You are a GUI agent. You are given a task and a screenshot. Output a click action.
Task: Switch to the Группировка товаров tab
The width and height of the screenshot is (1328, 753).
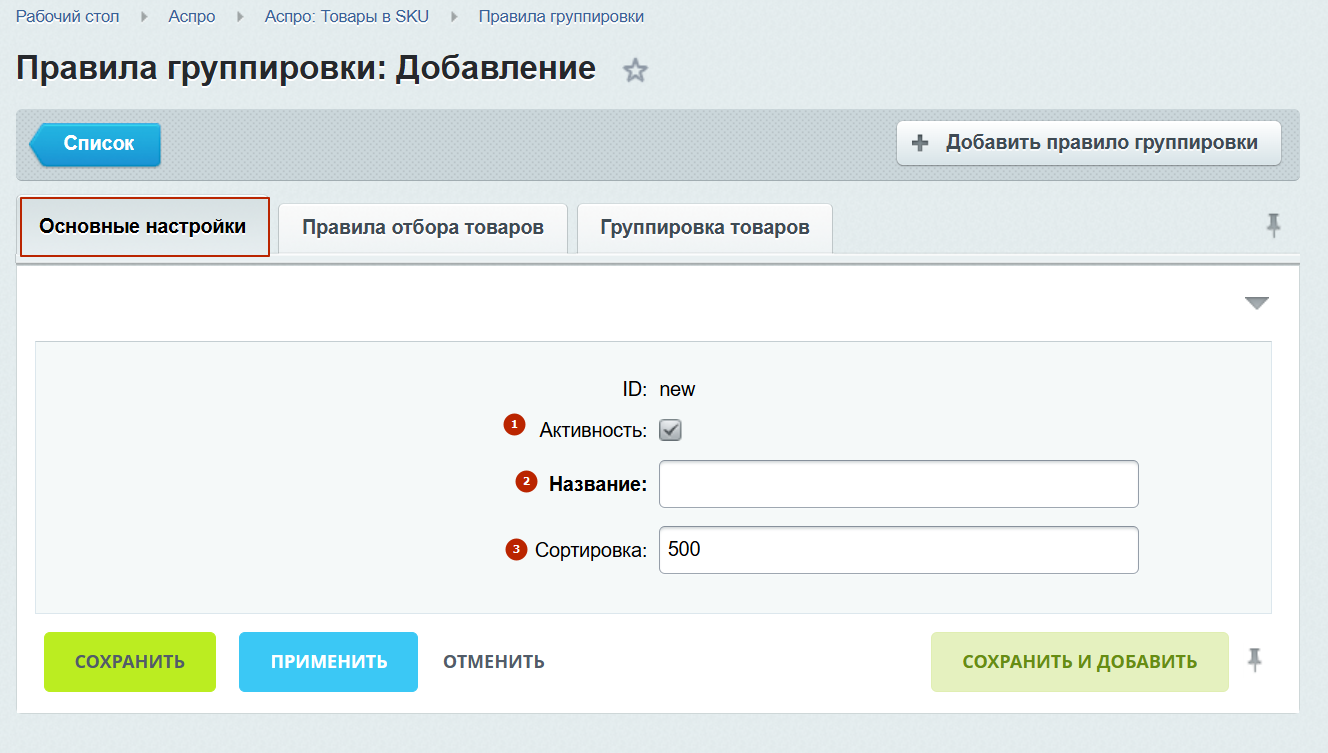(x=705, y=227)
